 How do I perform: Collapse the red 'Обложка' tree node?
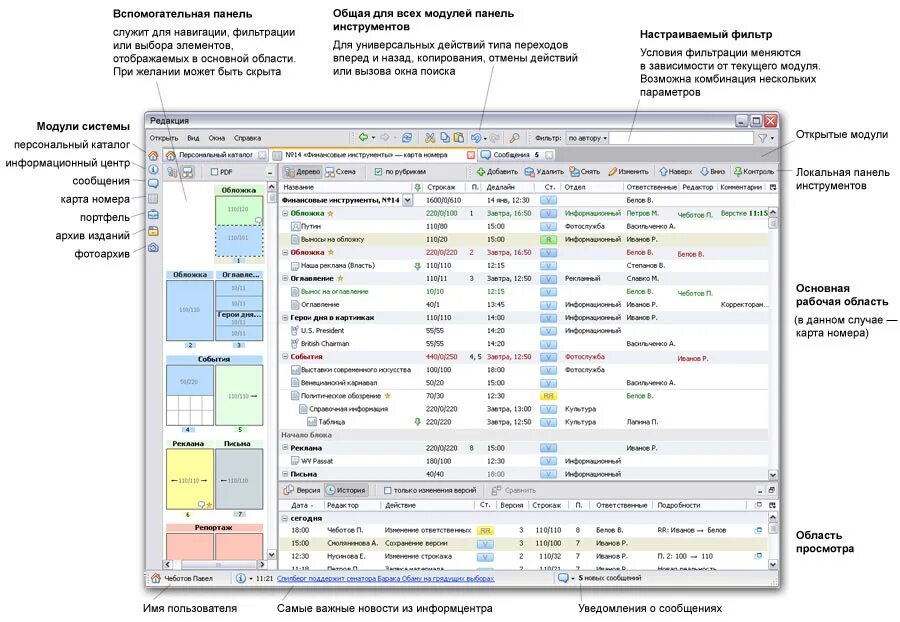(285, 252)
